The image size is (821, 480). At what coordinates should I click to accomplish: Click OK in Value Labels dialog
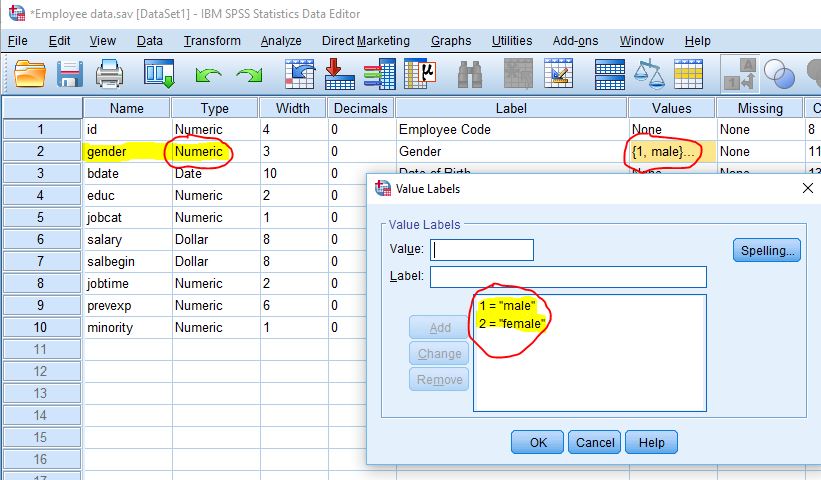[538, 442]
